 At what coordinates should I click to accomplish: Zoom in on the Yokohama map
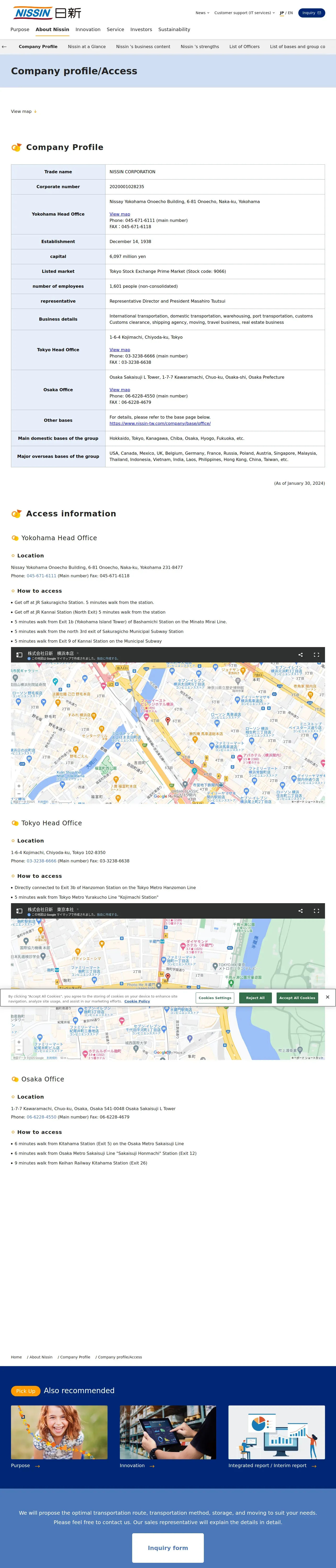coord(19,786)
